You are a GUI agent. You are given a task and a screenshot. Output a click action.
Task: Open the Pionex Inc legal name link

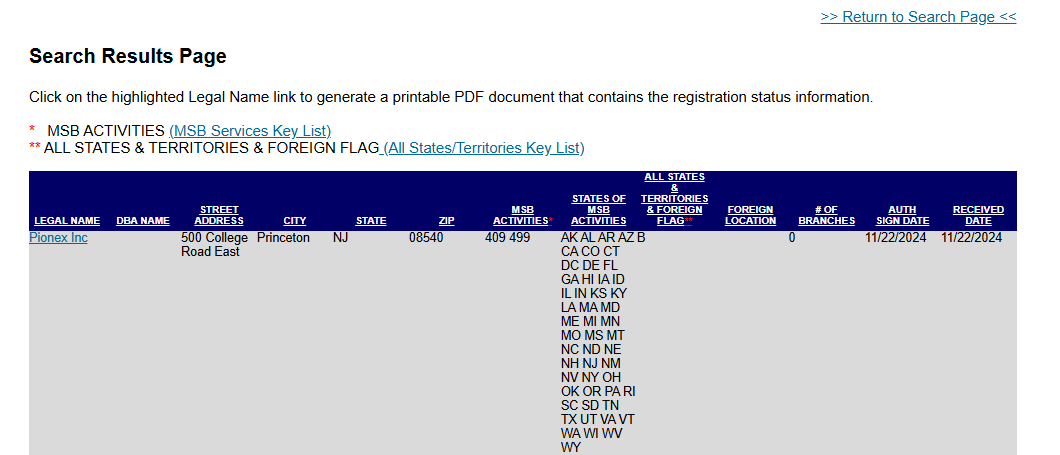click(x=58, y=238)
